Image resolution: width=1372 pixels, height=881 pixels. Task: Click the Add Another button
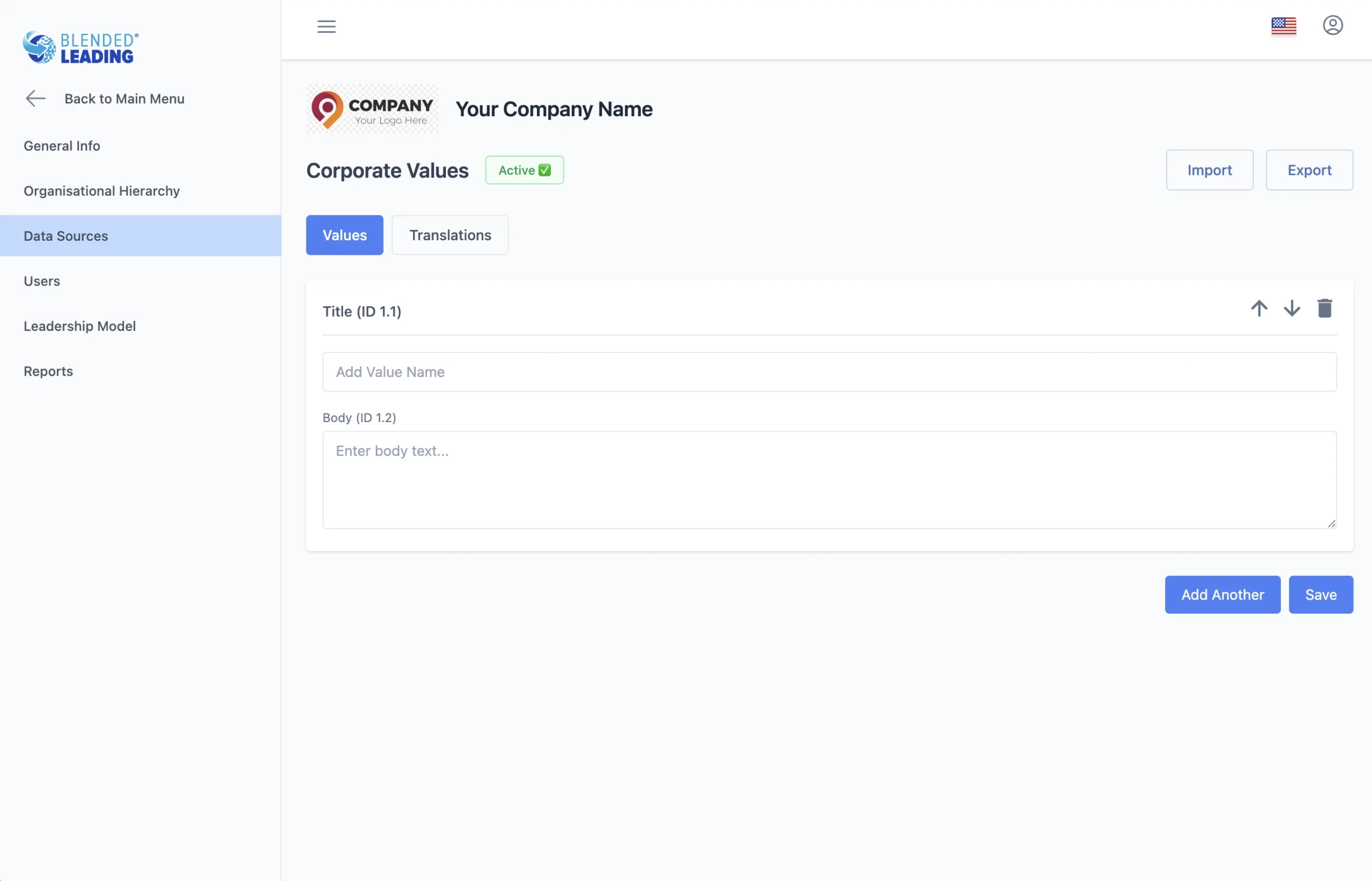point(1222,595)
